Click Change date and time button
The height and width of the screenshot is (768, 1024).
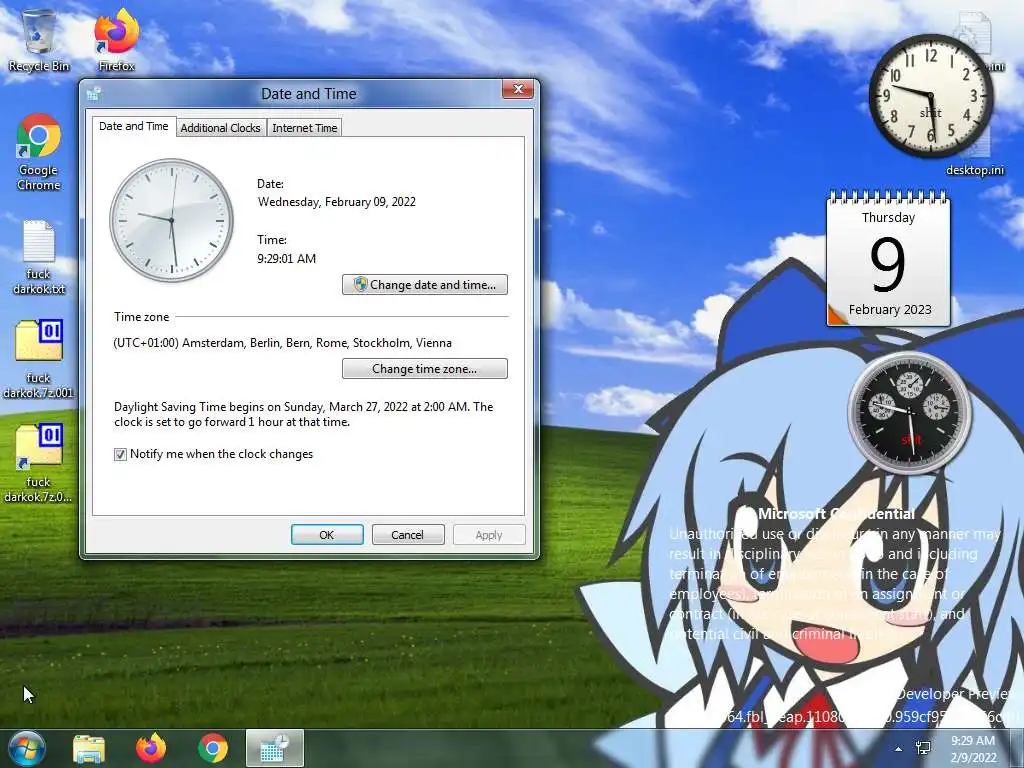[424, 285]
